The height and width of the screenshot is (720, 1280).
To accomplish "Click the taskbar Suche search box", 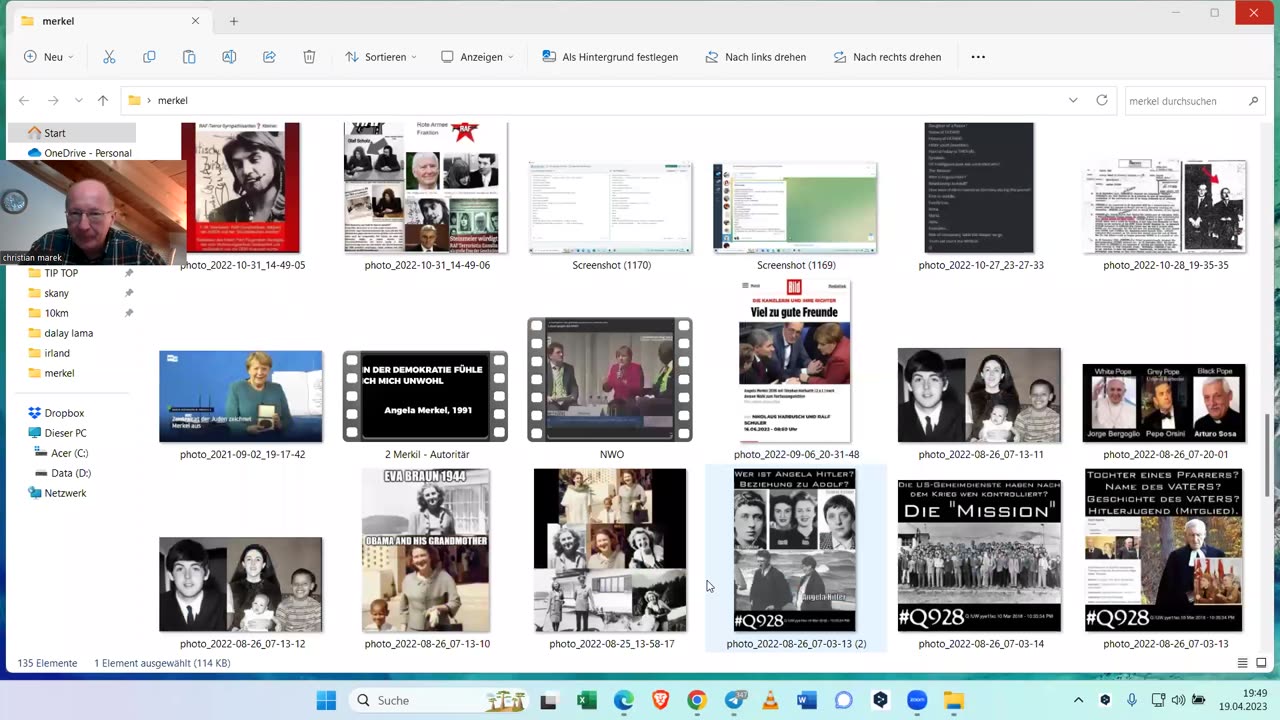I will 438,700.
